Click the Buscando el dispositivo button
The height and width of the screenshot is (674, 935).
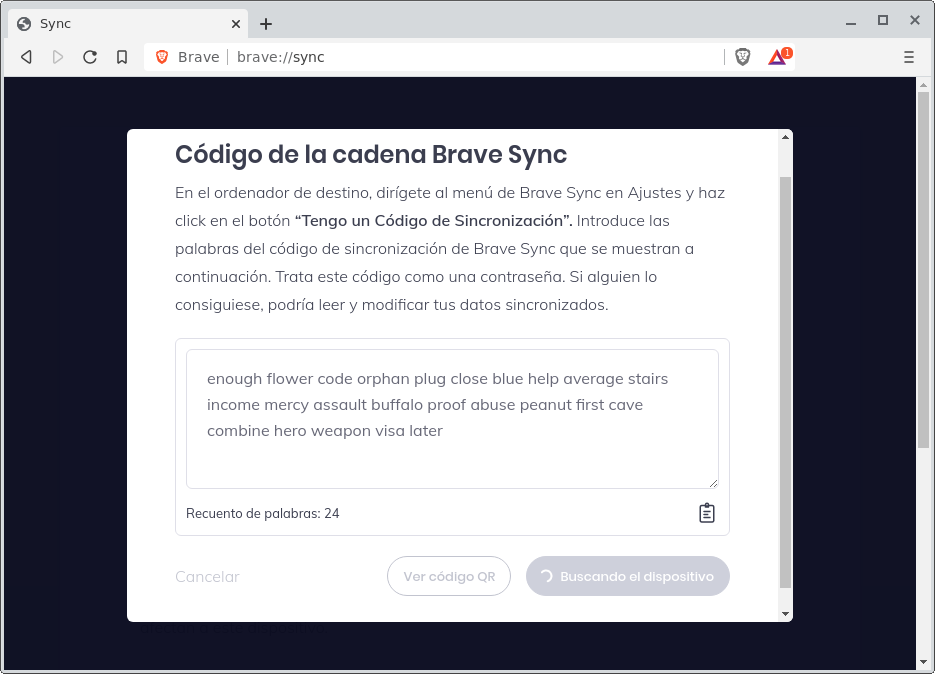(x=627, y=576)
